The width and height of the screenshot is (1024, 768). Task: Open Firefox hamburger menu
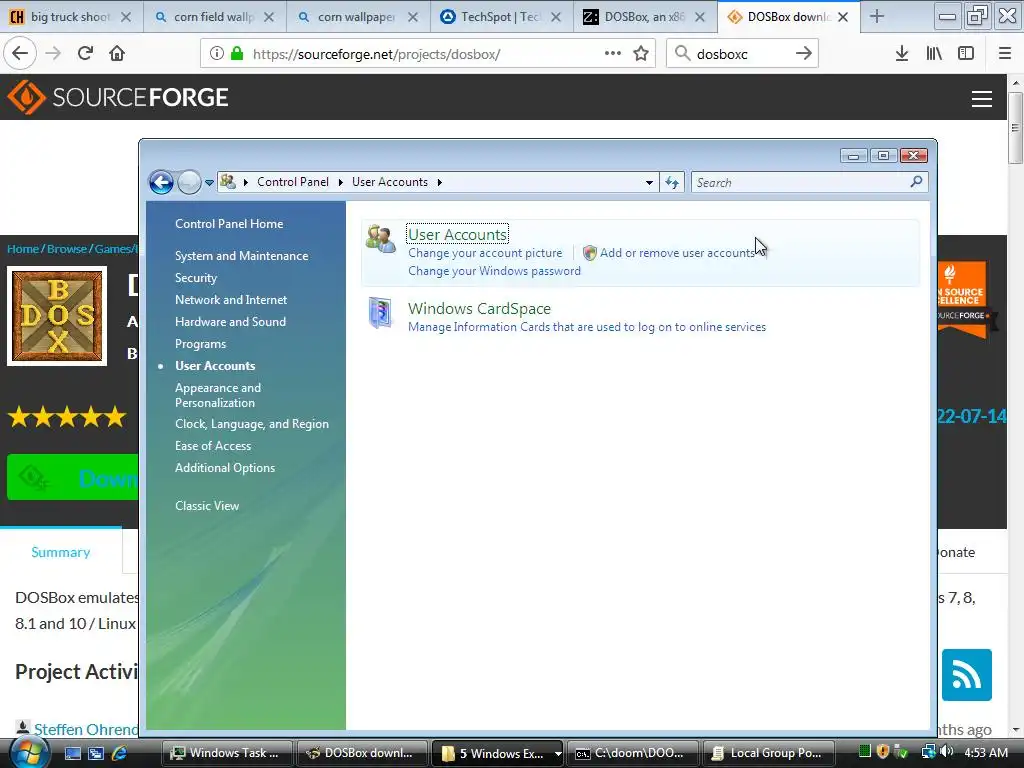coord(1005,53)
